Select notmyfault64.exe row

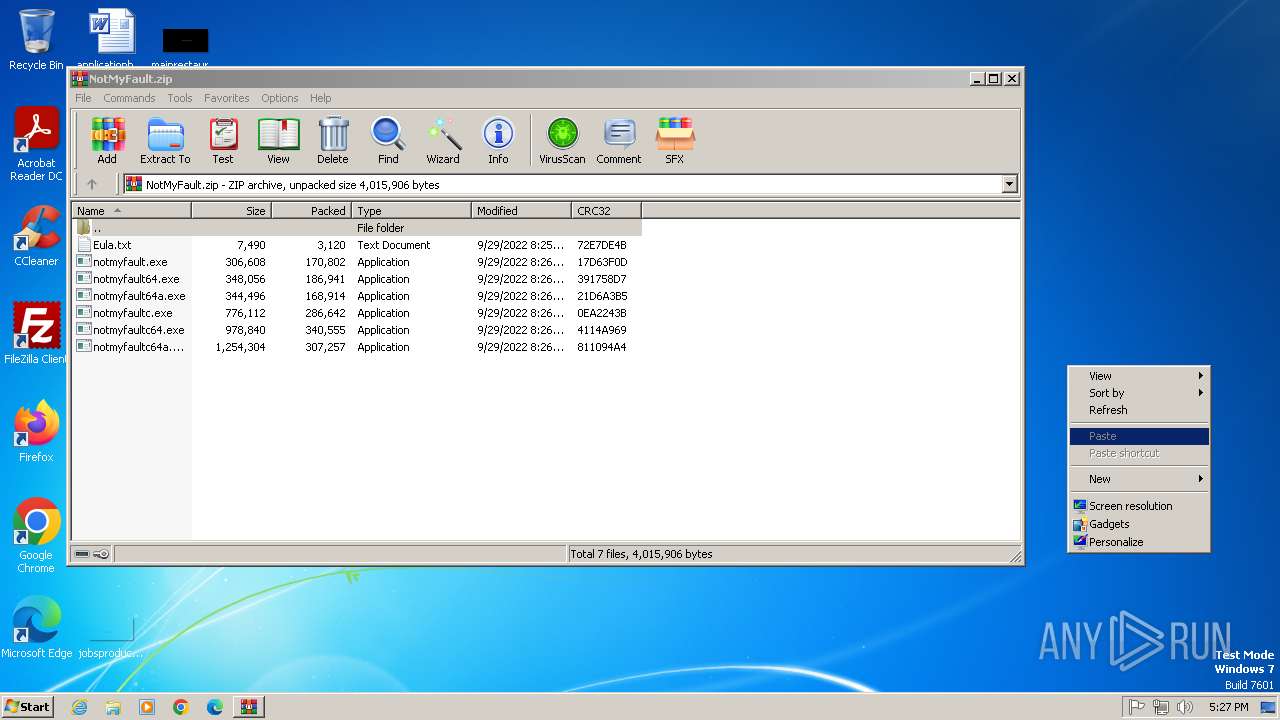356,279
